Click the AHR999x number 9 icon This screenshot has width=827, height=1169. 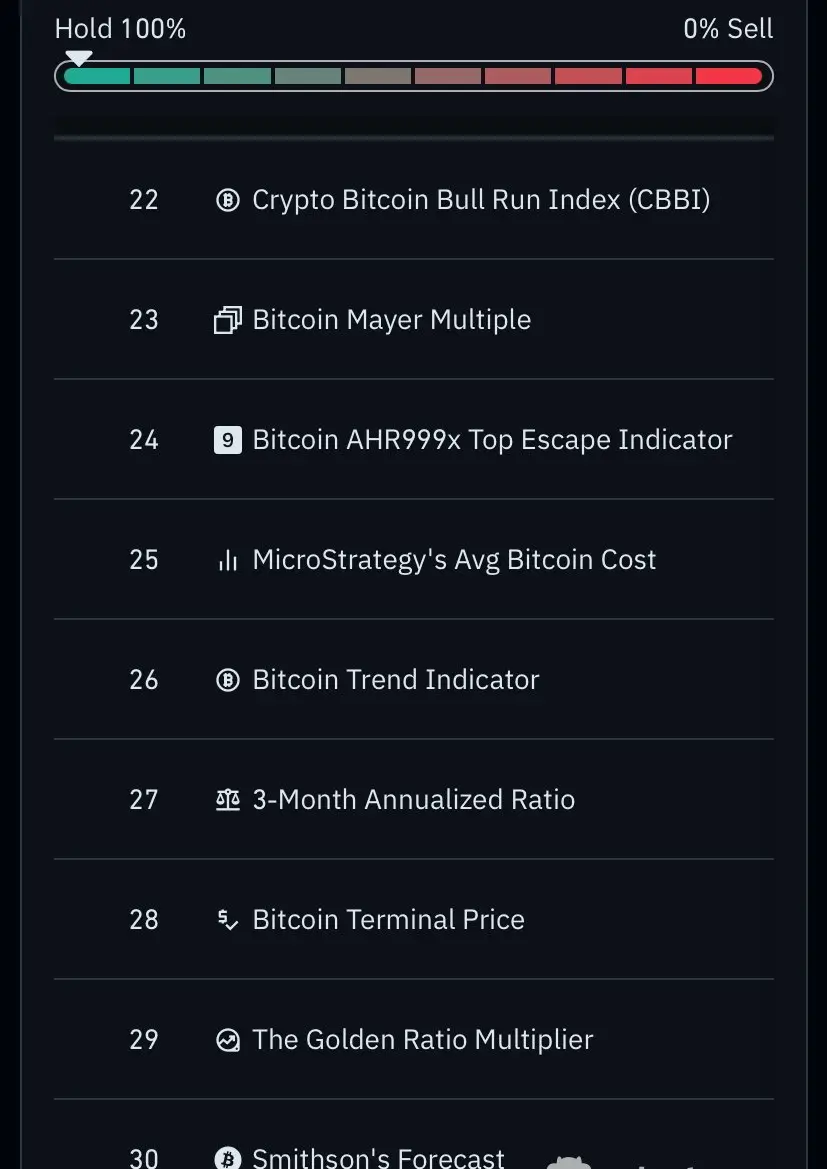pos(228,440)
